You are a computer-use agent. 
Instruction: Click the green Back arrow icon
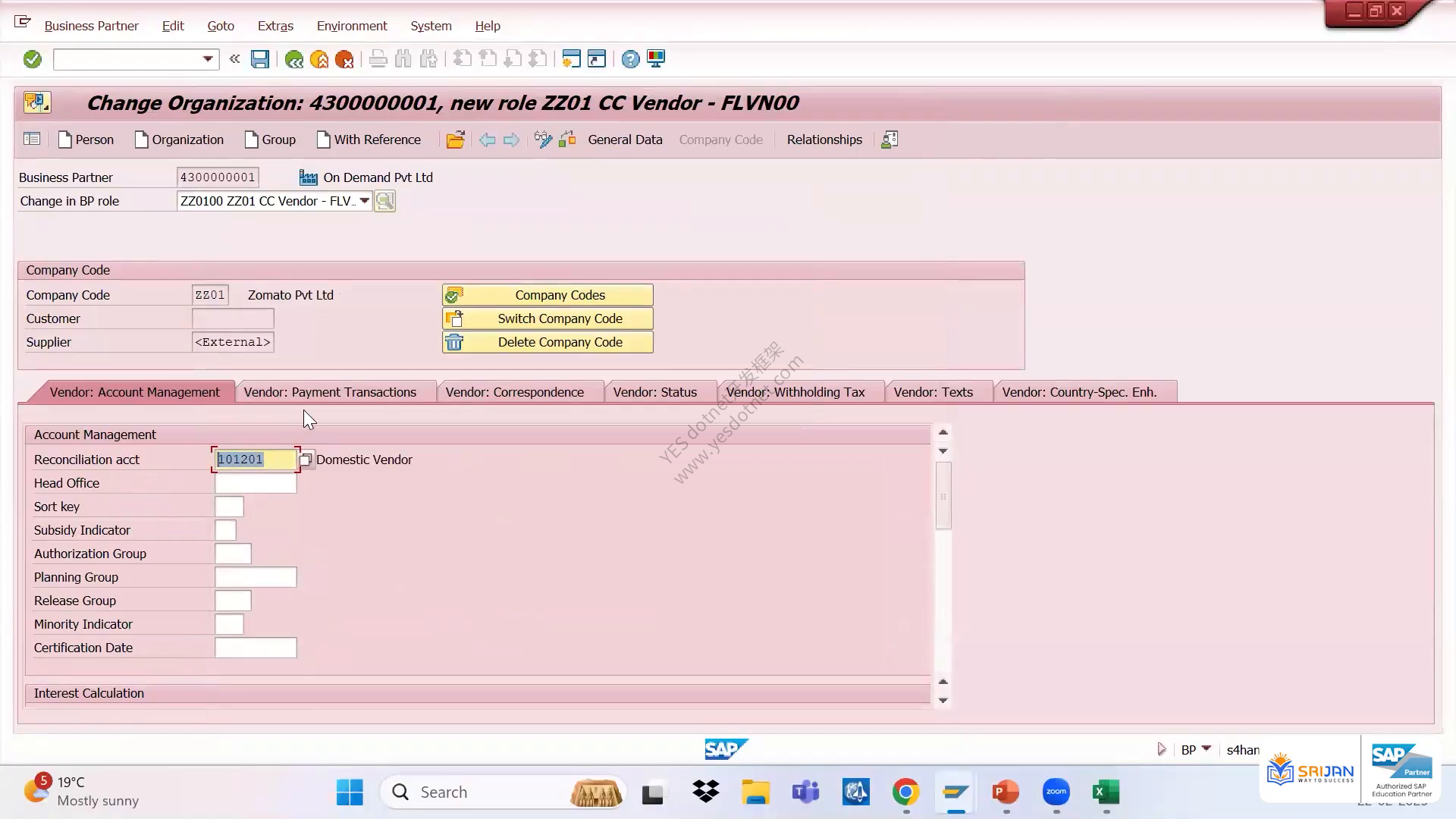294,59
